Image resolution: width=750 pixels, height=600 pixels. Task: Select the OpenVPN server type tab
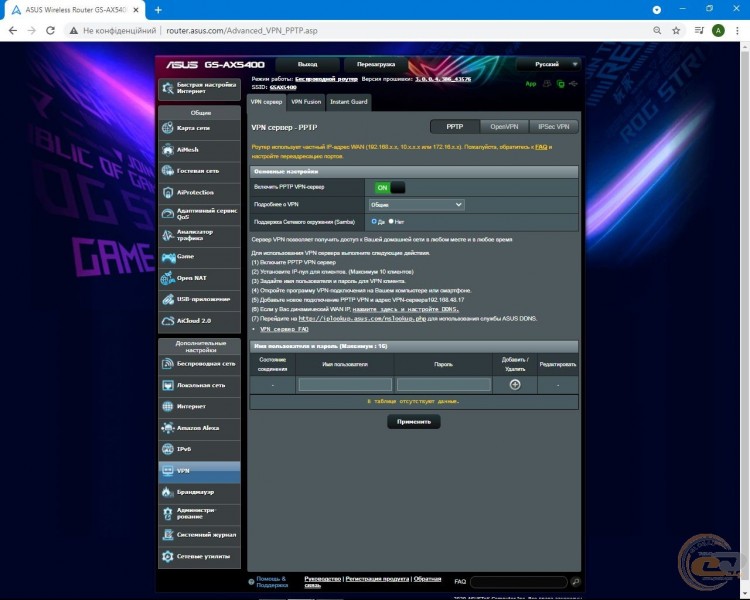point(504,127)
